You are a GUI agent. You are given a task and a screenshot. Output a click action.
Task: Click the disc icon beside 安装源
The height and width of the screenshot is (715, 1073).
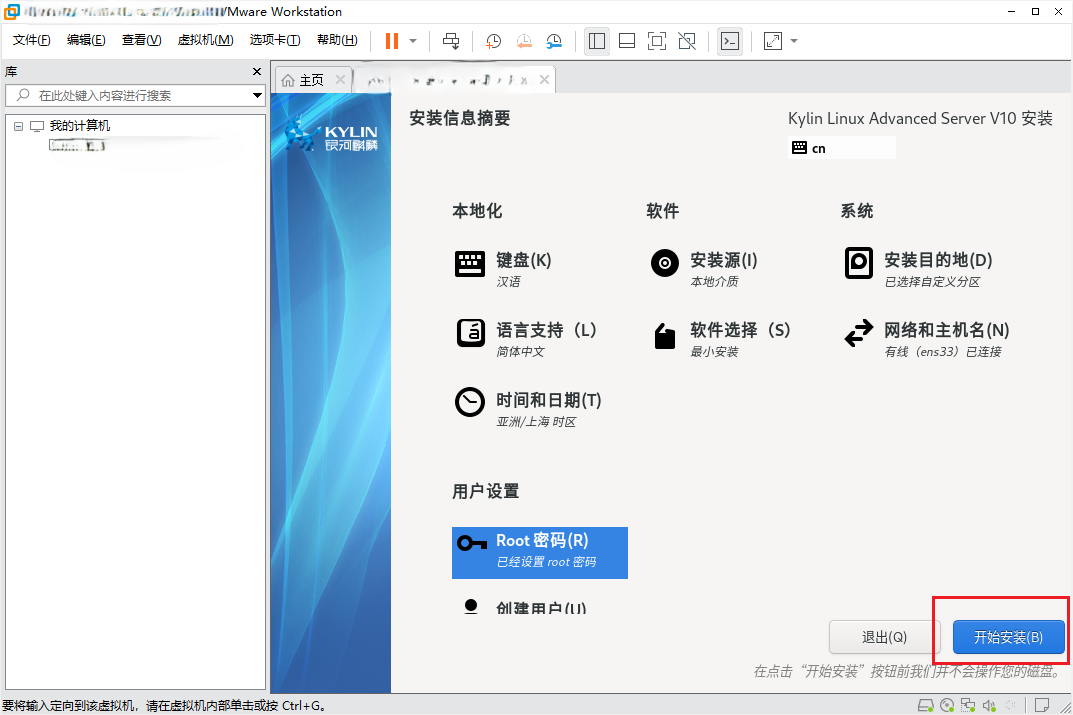[664, 263]
